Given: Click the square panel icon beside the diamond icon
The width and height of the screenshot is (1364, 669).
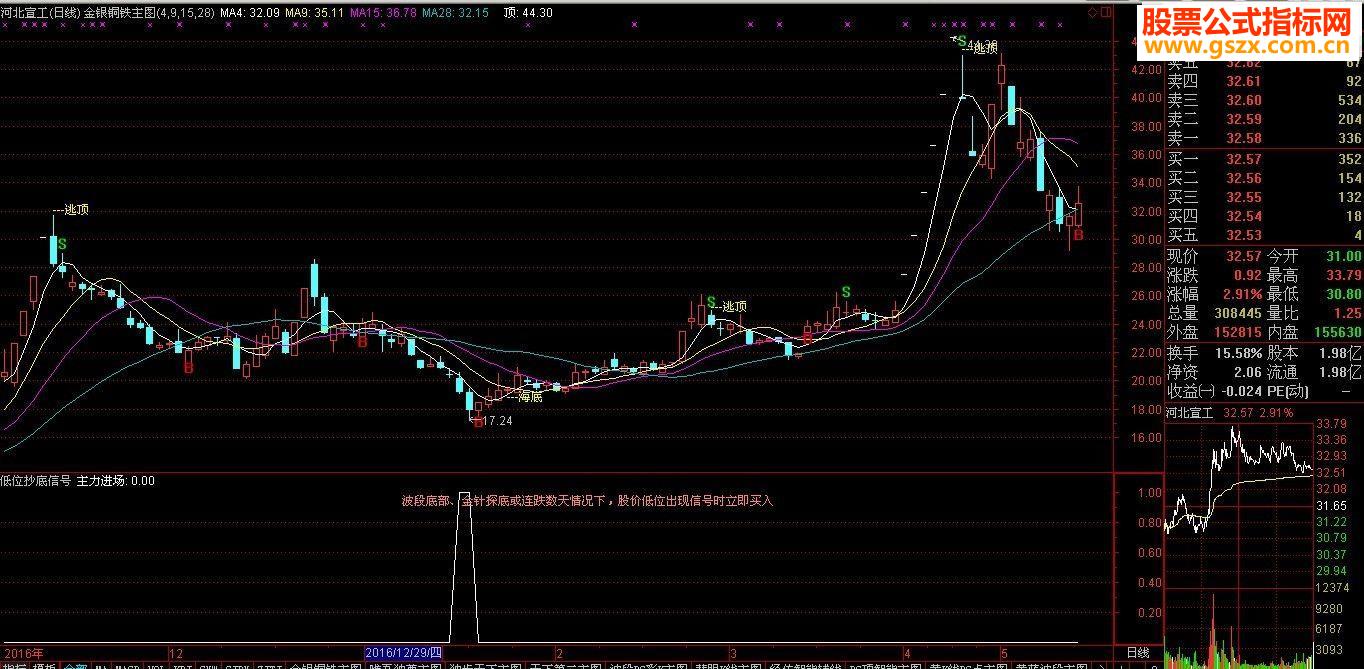Looking at the screenshot, I should click(1106, 12).
